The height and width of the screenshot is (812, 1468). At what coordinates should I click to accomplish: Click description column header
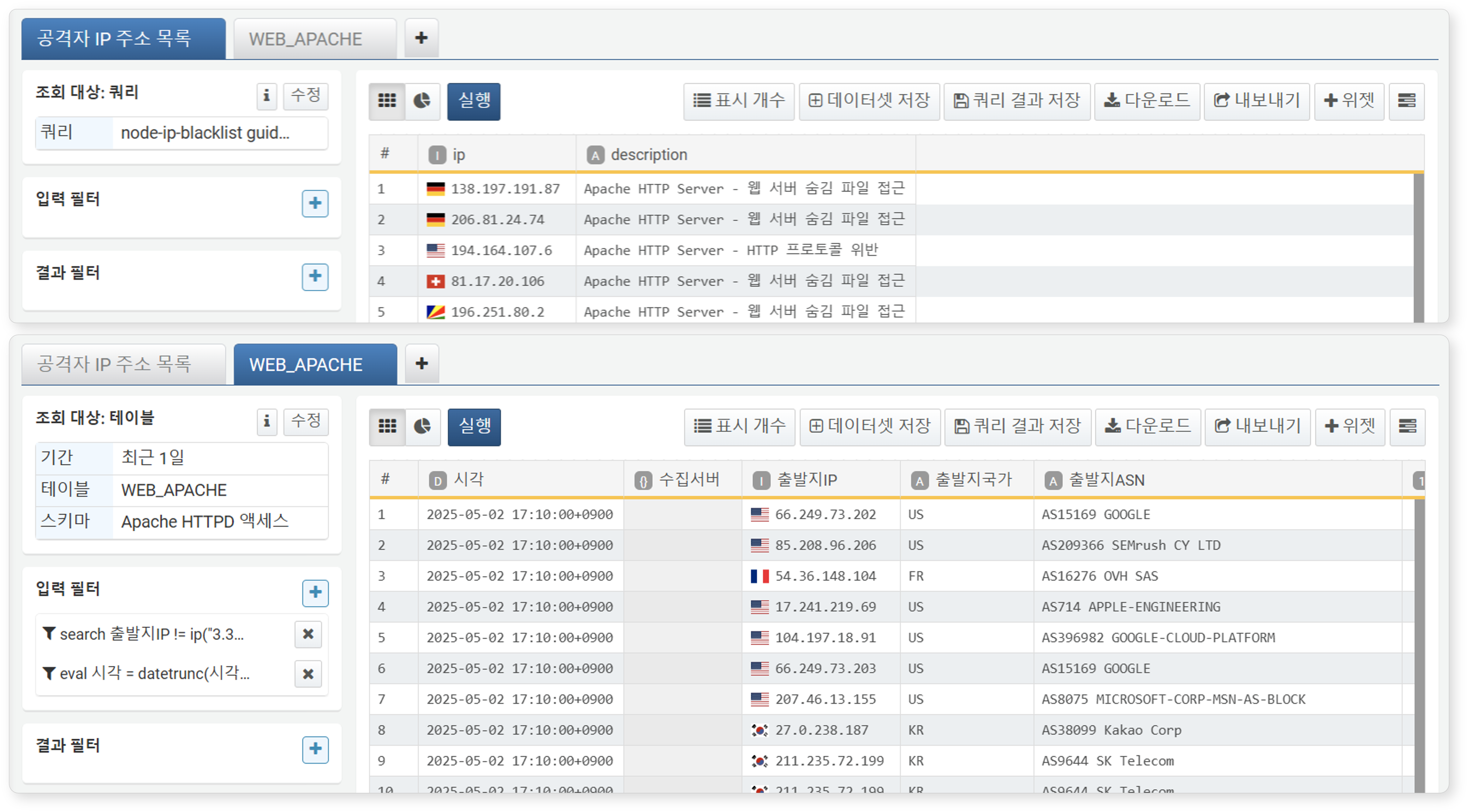pos(745,154)
